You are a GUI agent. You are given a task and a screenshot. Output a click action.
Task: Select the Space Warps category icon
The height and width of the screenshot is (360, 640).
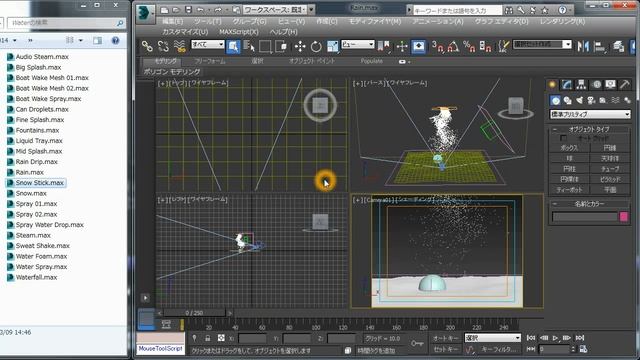click(615, 100)
